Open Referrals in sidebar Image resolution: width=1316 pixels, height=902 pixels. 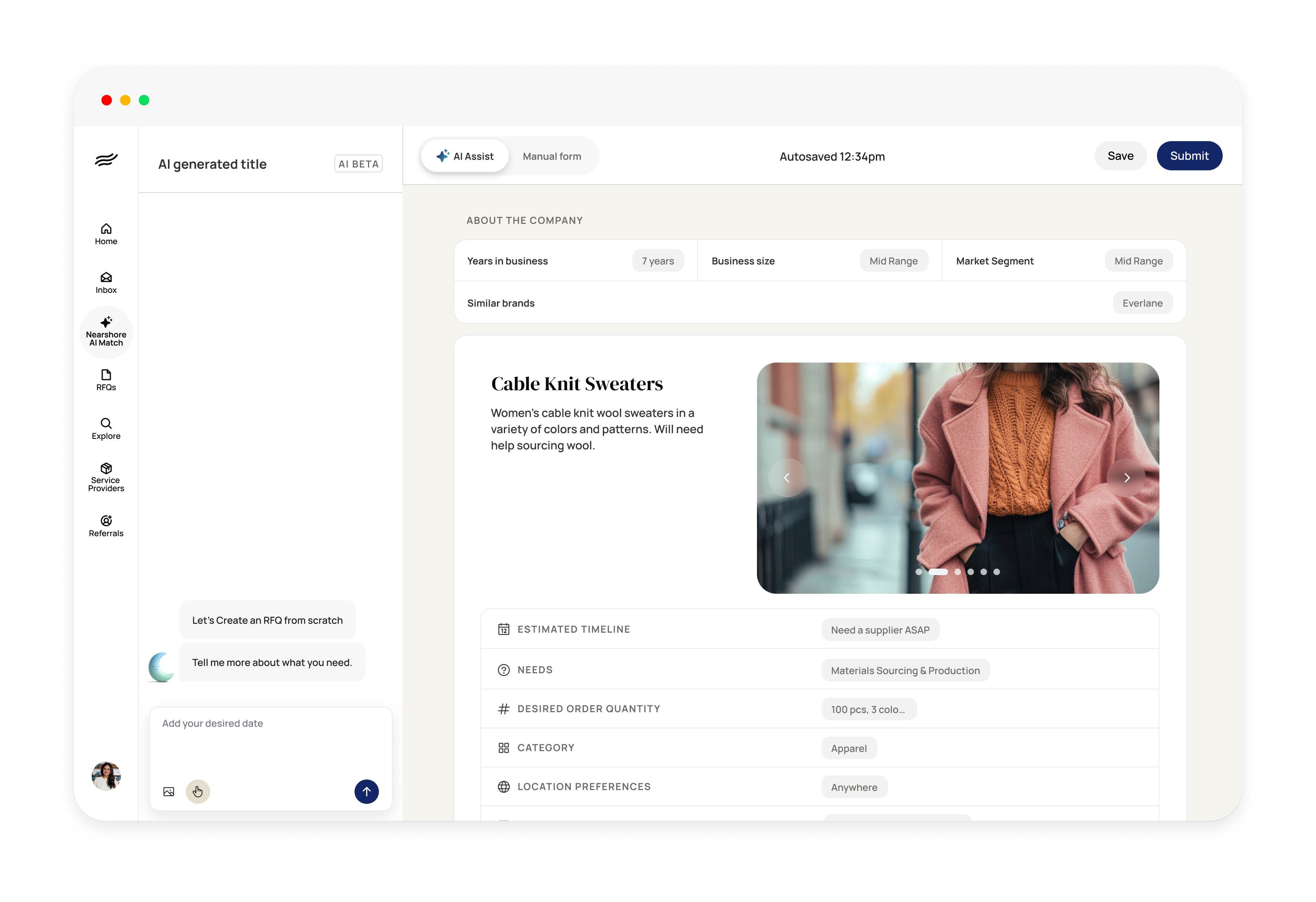click(106, 526)
